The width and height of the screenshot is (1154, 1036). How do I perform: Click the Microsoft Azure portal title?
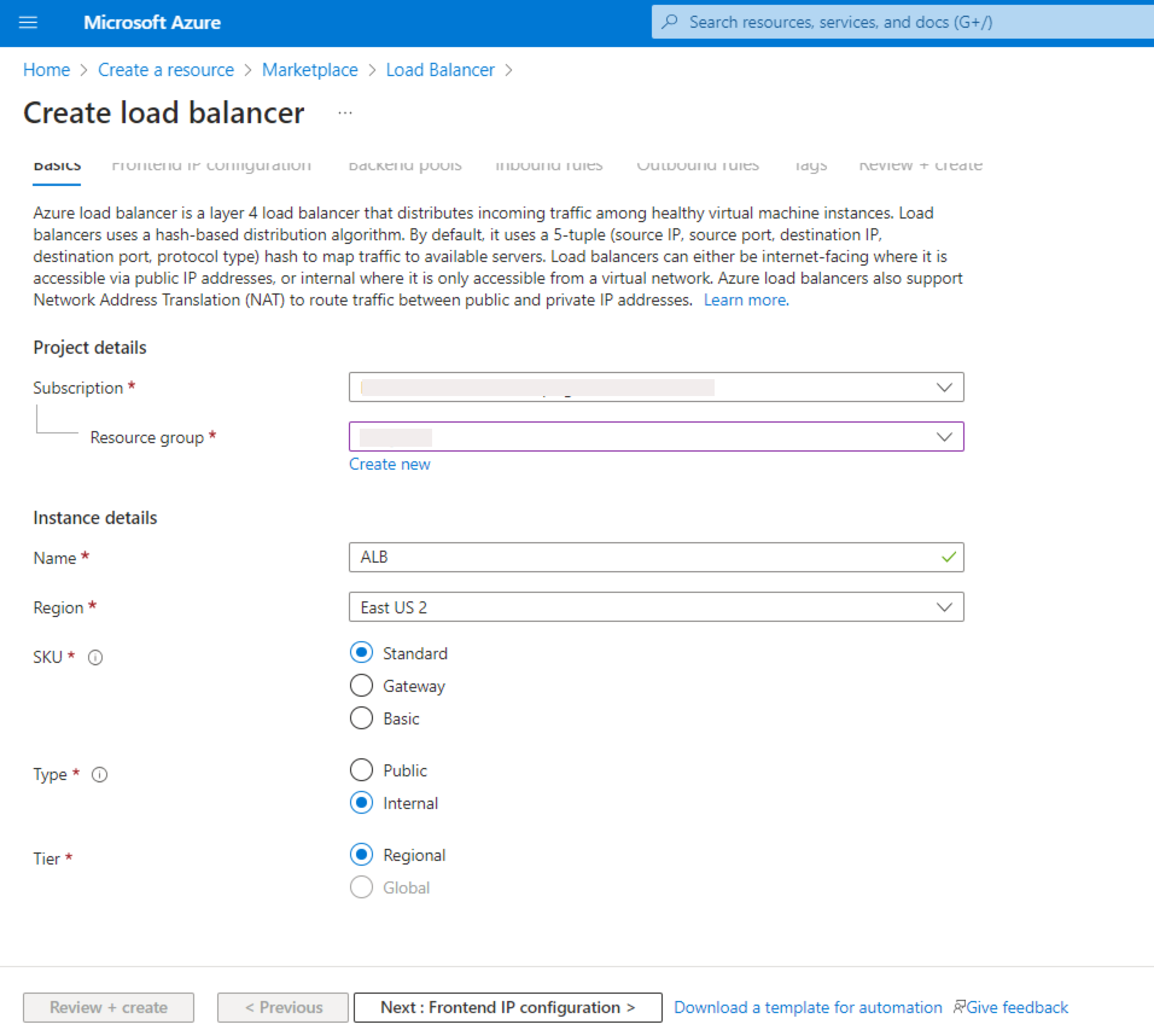point(152,22)
